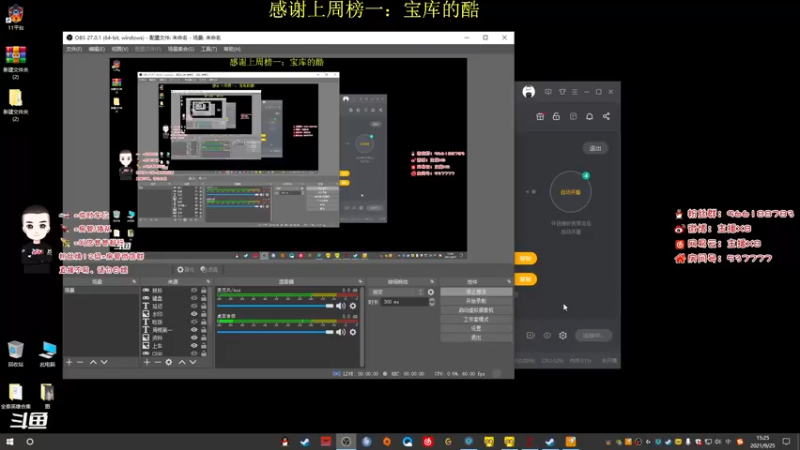Pop out the 来源 dock panel

[x=208, y=282]
